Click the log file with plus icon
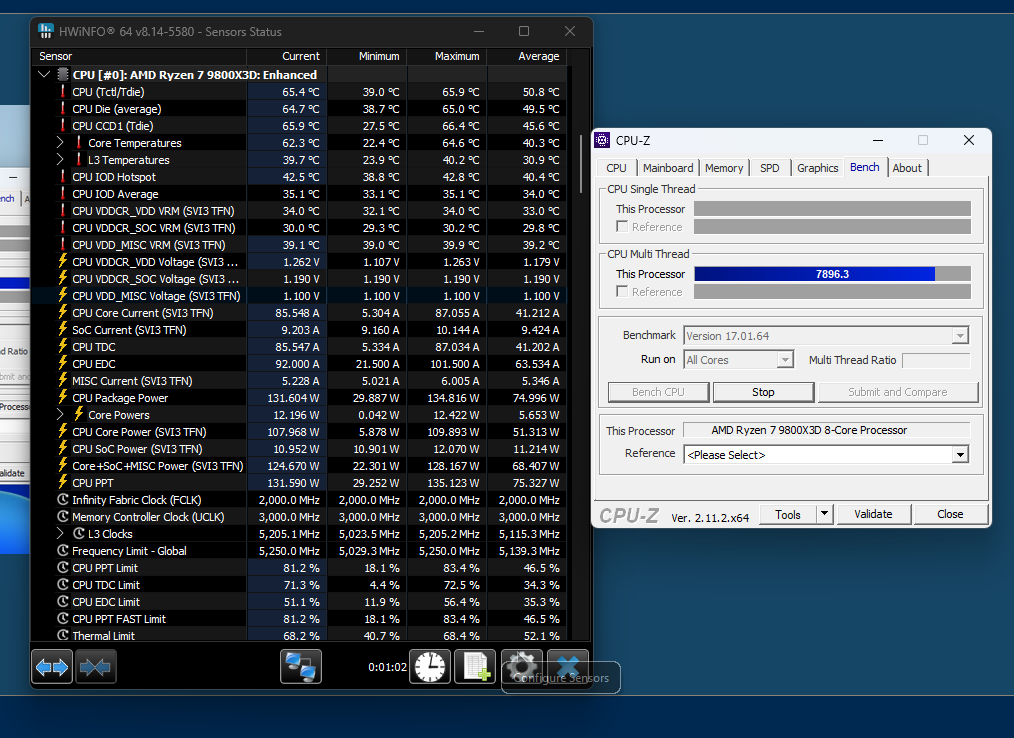 [475, 667]
